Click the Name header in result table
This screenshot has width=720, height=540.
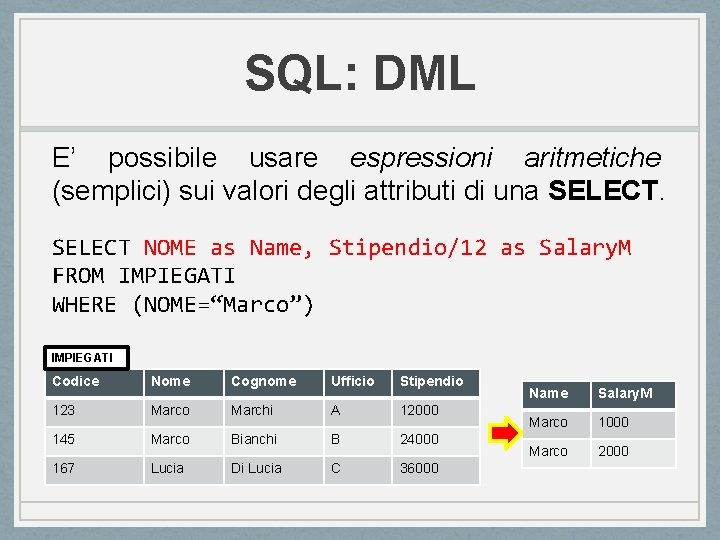click(x=556, y=394)
